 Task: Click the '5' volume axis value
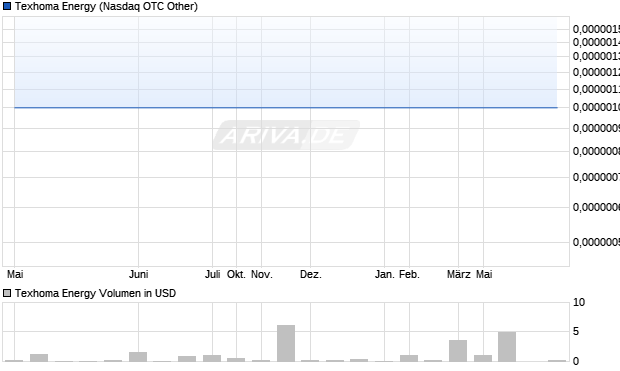[x=576, y=331]
